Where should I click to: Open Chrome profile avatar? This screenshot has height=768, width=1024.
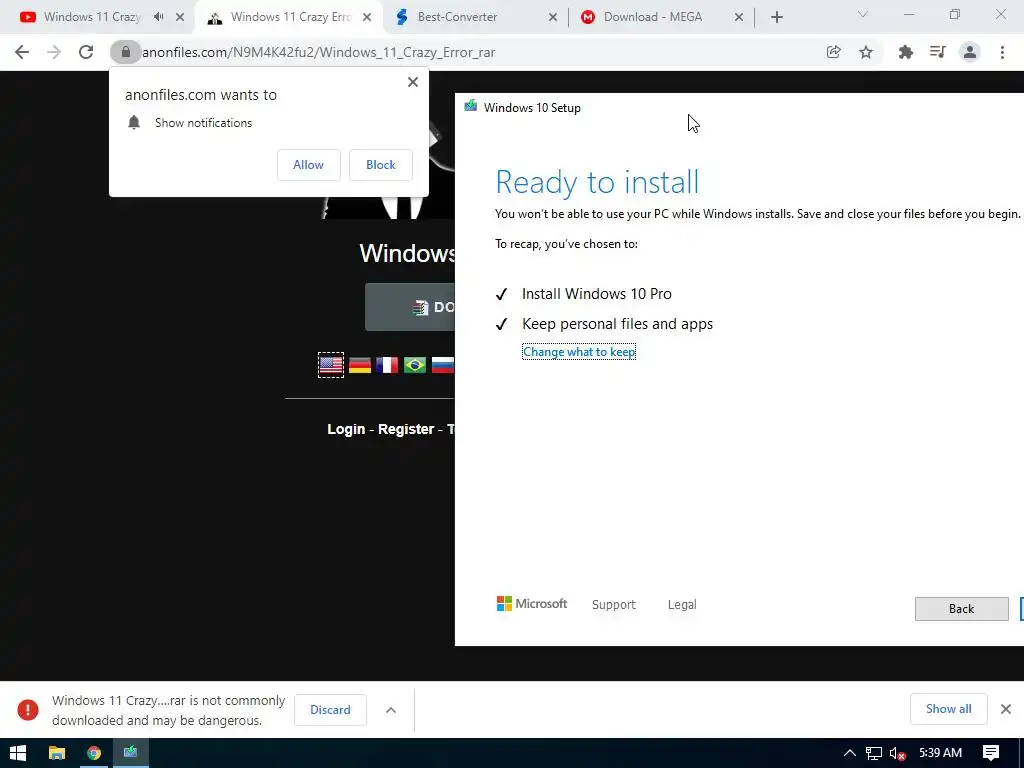click(x=970, y=52)
